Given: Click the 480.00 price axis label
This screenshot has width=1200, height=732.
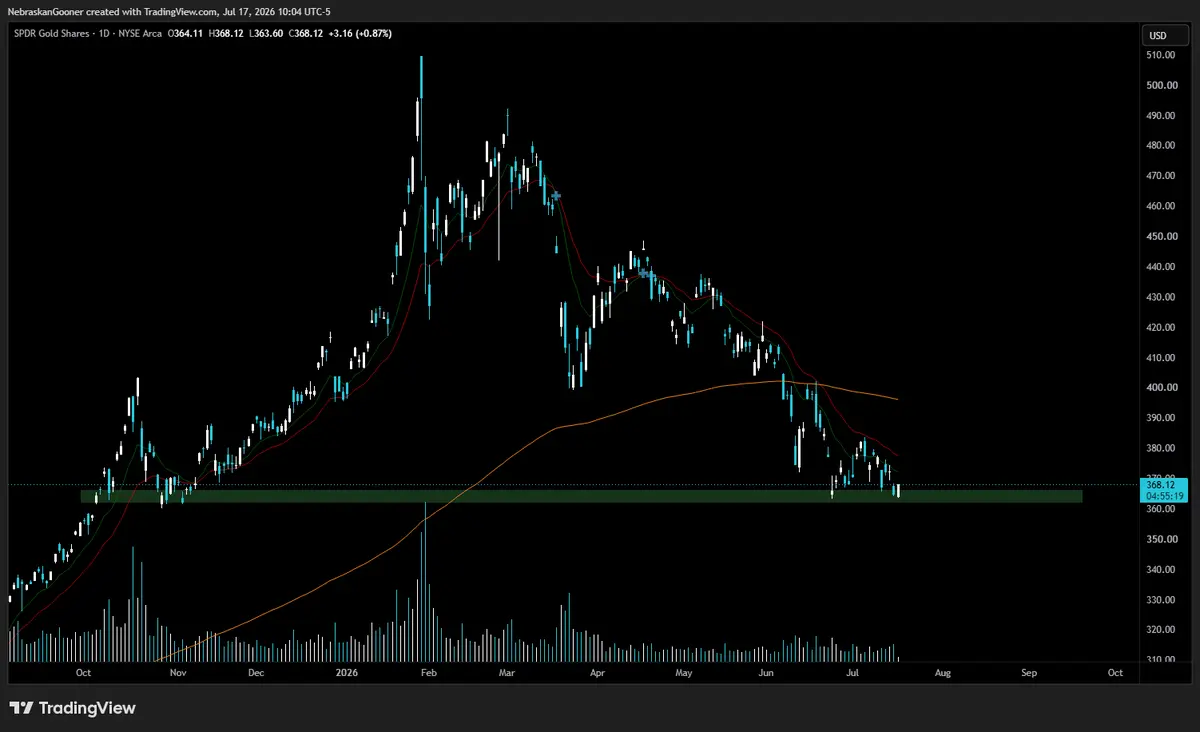Looking at the screenshot, I should coord(1159,146).
